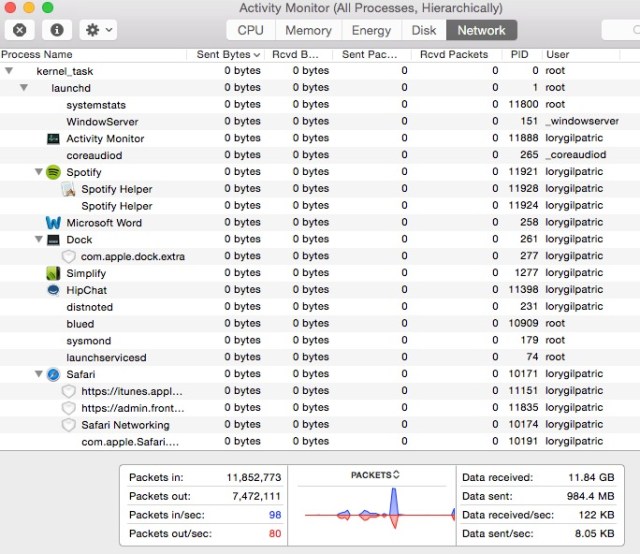Select the distnoted process row
The image size is (640, 554).
pos(320,307)
